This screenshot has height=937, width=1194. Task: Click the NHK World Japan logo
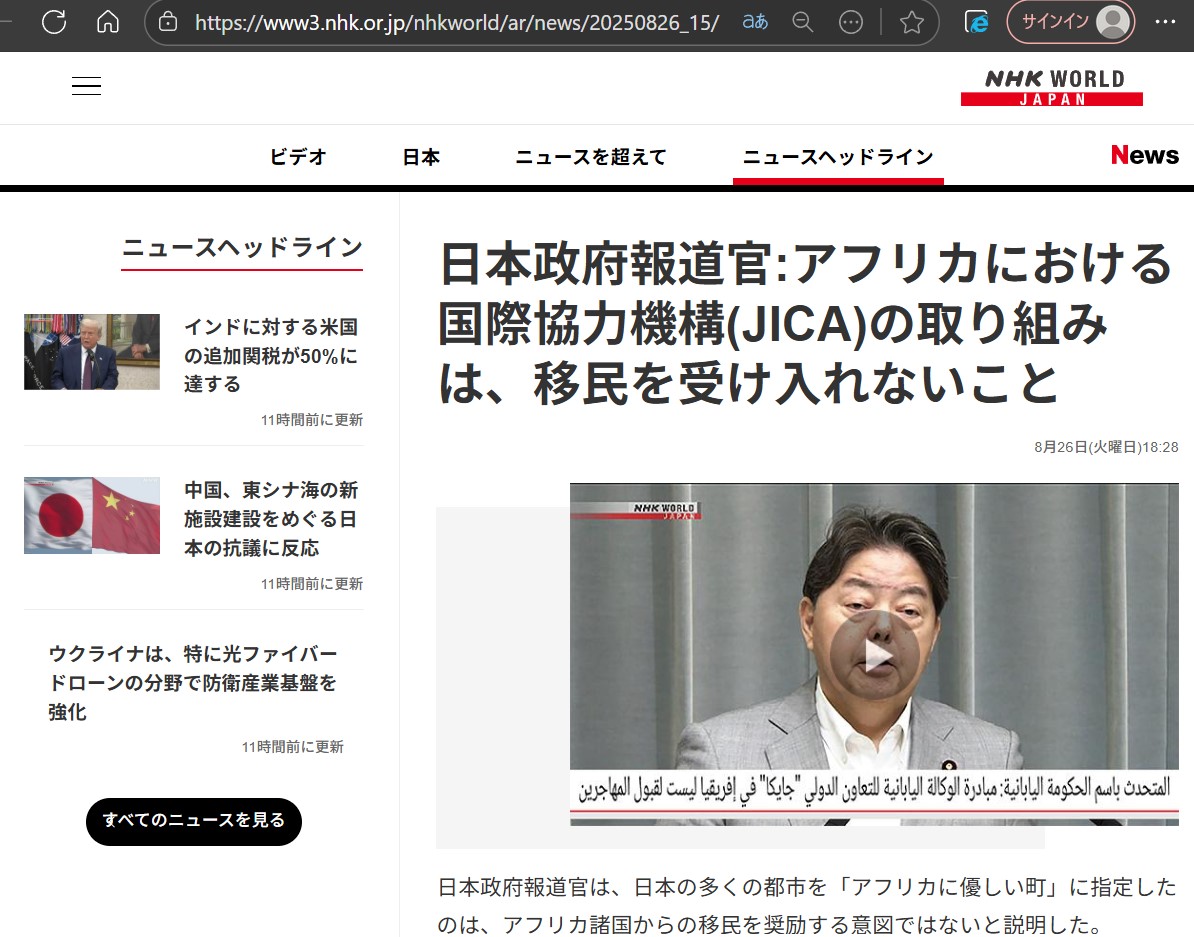pyautogui.click(x=1052, y=87)
